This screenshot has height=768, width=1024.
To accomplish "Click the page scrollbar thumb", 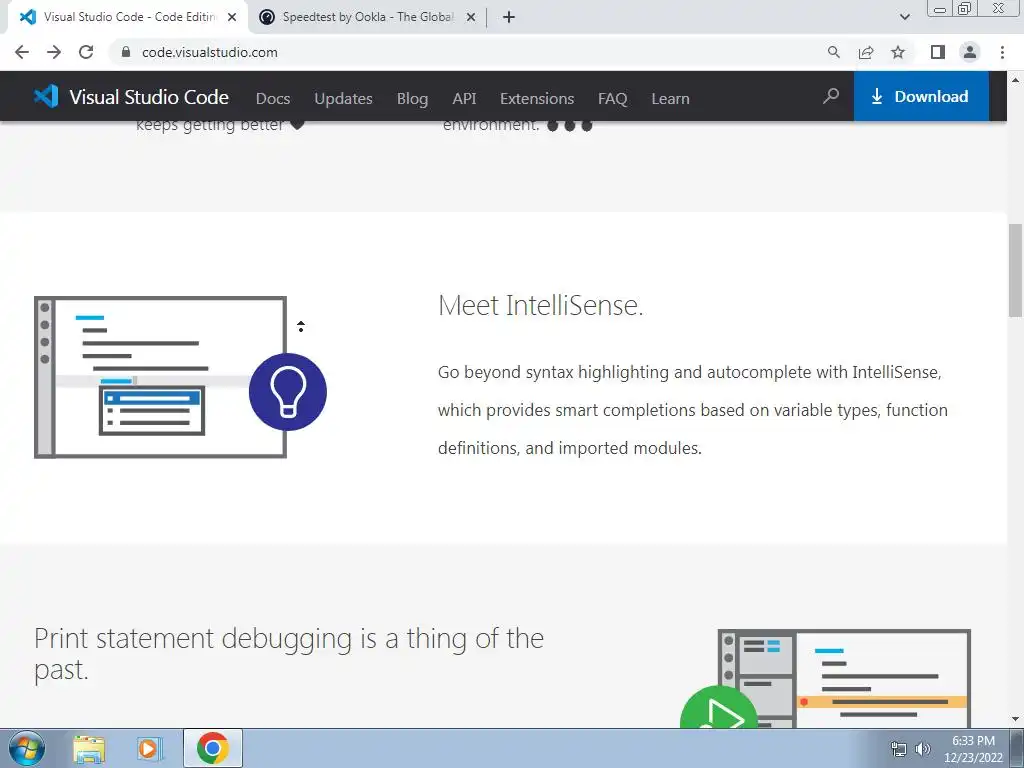I will click(x=1016, y=270).
